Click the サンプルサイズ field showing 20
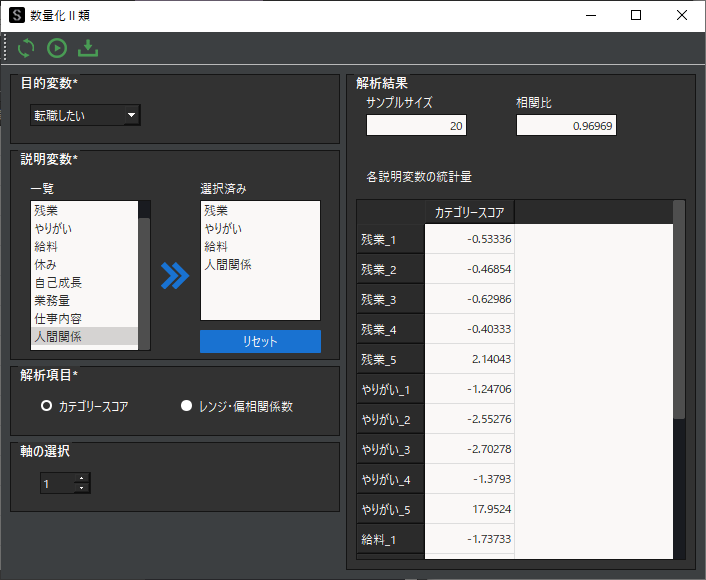 pos(416,125)
